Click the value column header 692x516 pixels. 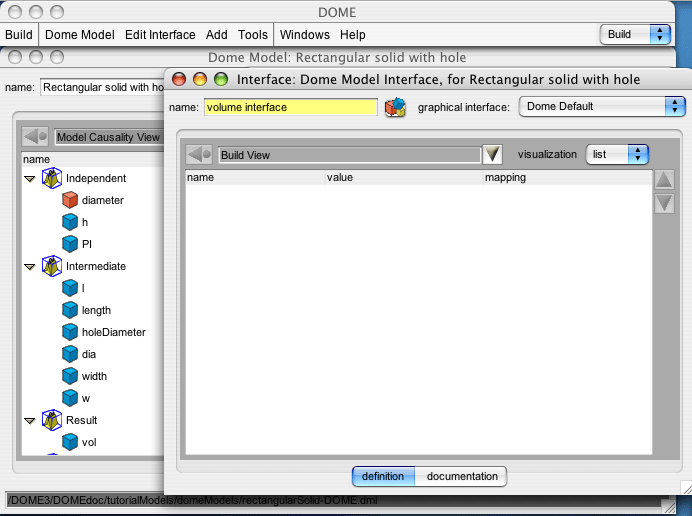pyautogui.click(x=404, y=177)
